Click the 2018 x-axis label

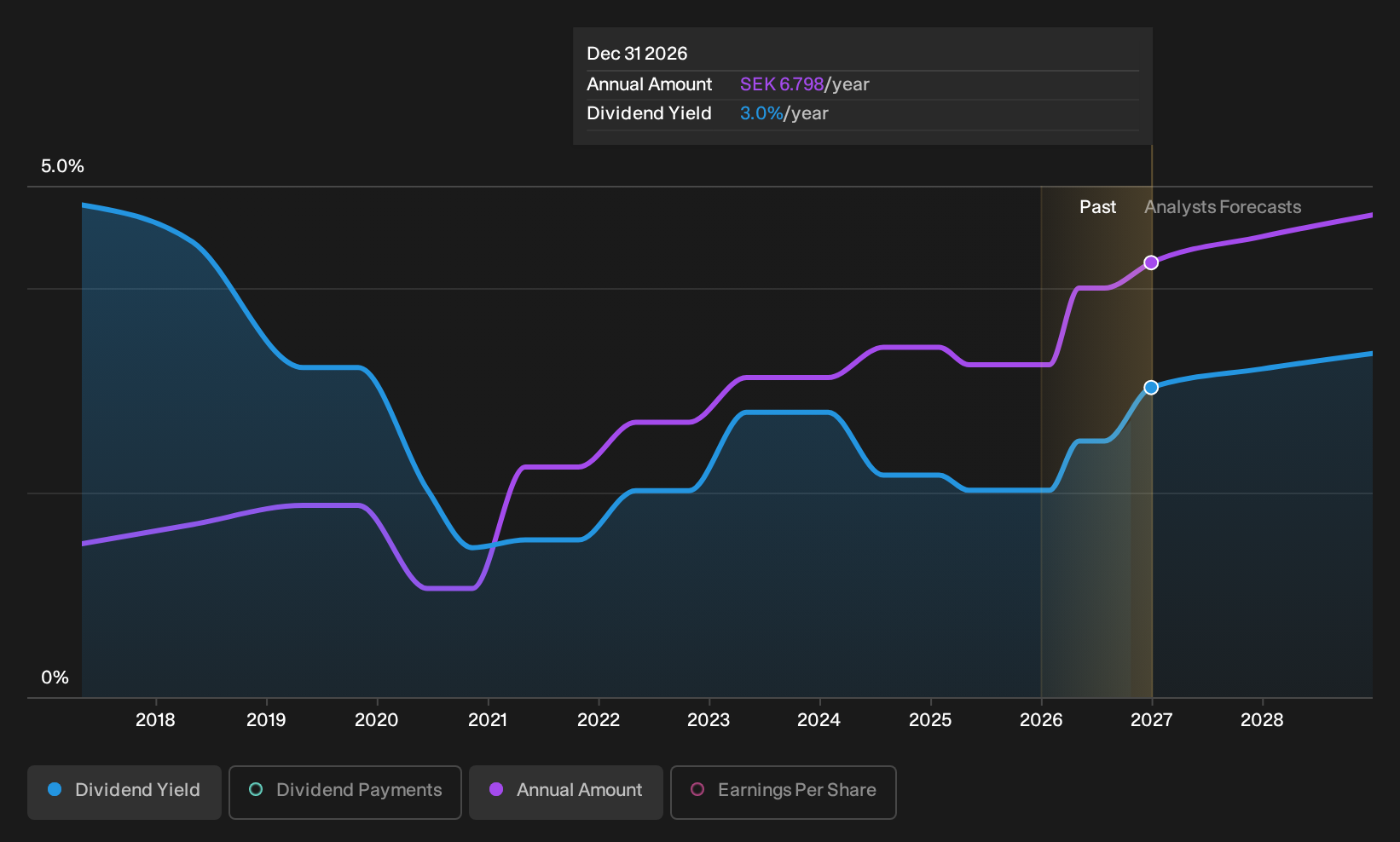coord(155,720)
